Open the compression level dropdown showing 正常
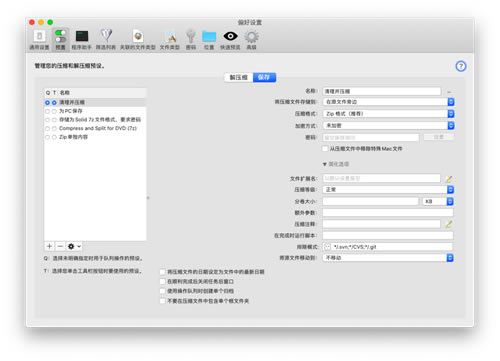Image resolution: width=500 pixels, height=361 pixels. click(x=388, y=190)
